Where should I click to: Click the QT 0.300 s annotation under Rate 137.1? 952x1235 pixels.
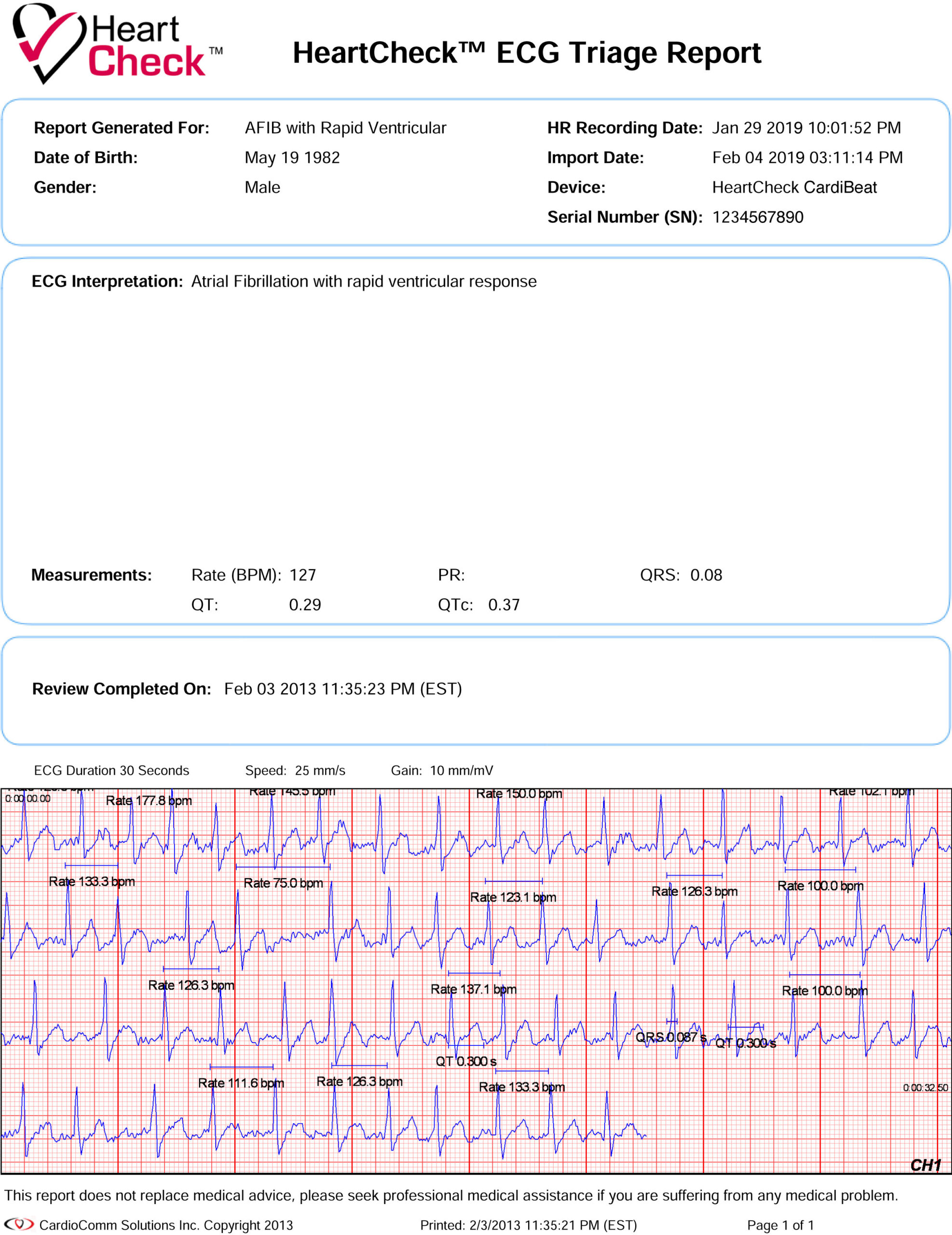[x=466, y=1061]
